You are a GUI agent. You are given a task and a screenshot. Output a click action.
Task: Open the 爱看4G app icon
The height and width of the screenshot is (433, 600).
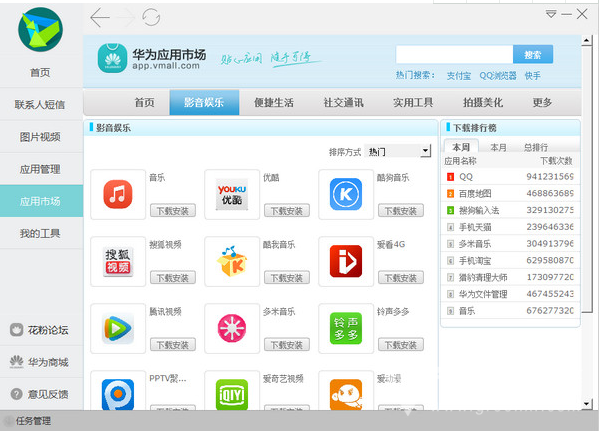point(346,261)
